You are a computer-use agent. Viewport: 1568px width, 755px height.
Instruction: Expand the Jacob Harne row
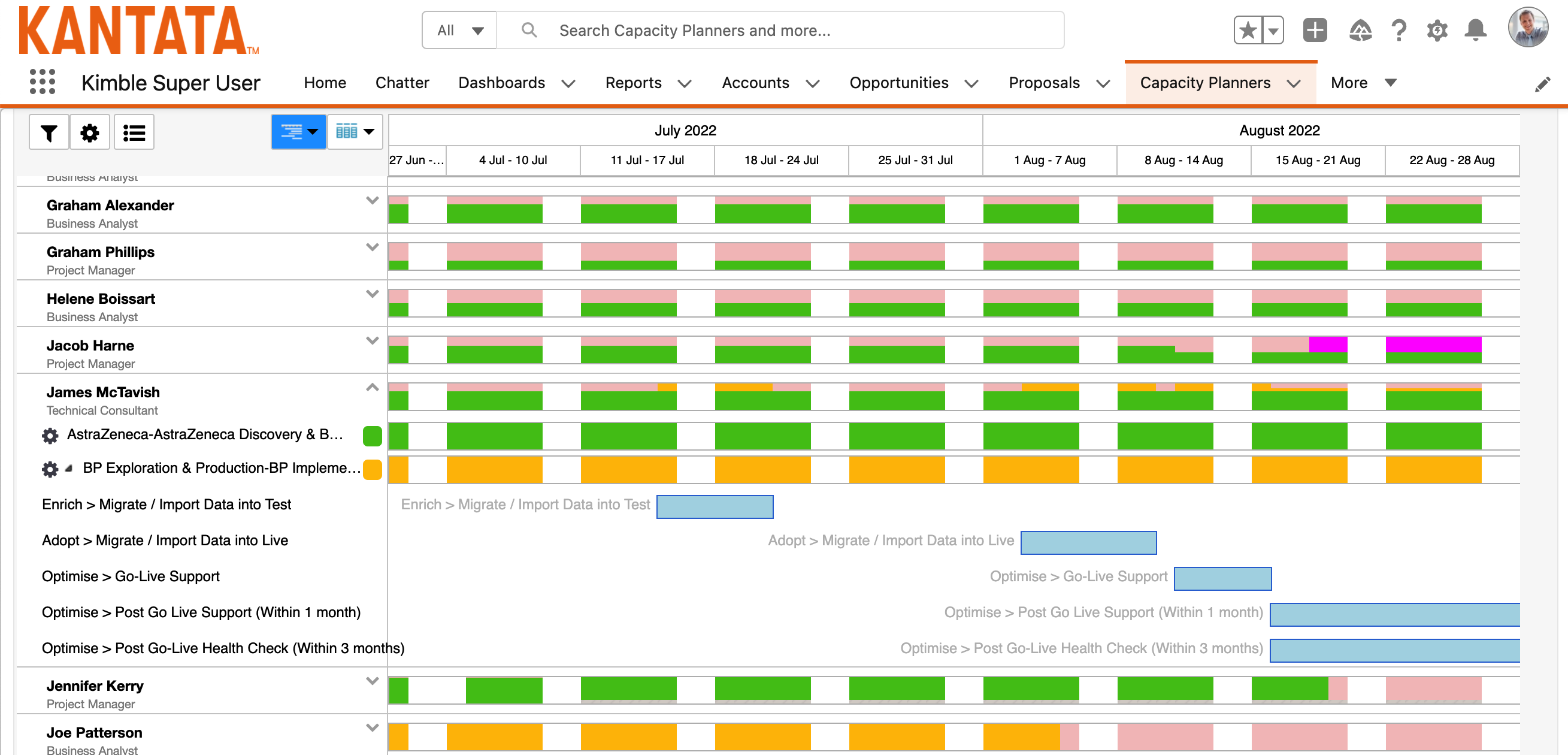[372, 340]
